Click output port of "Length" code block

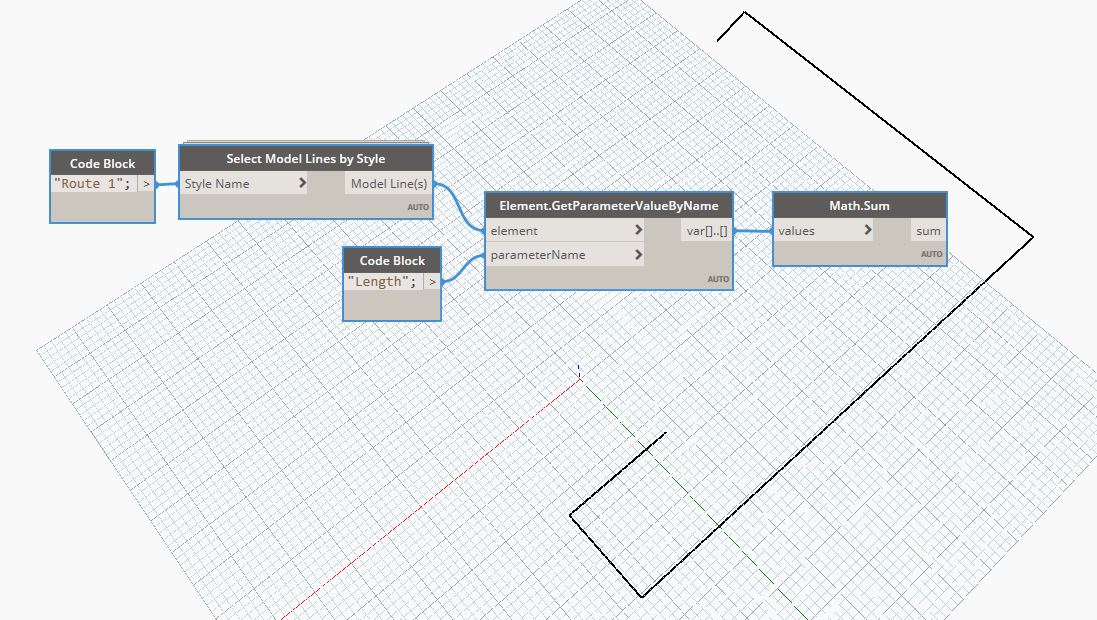click(x=432, y=281)
